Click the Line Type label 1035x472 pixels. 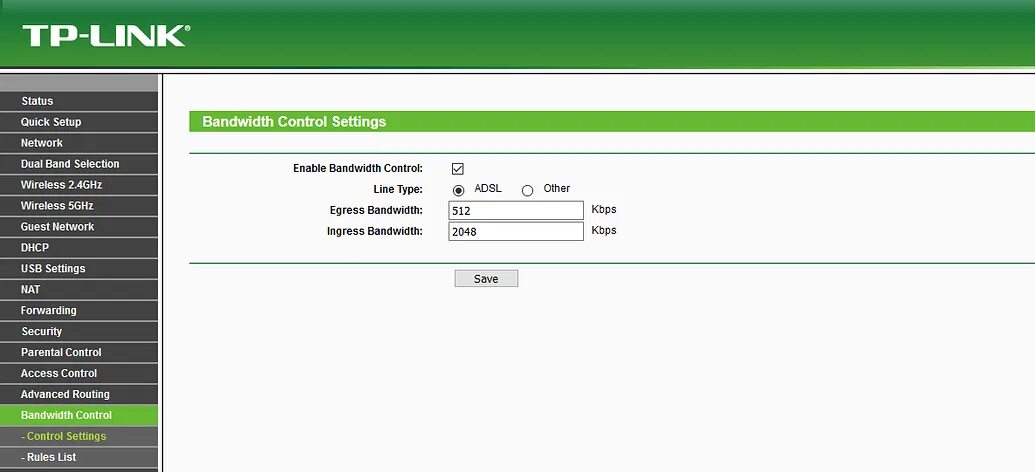pyautogui.click(x=398, y=189)
